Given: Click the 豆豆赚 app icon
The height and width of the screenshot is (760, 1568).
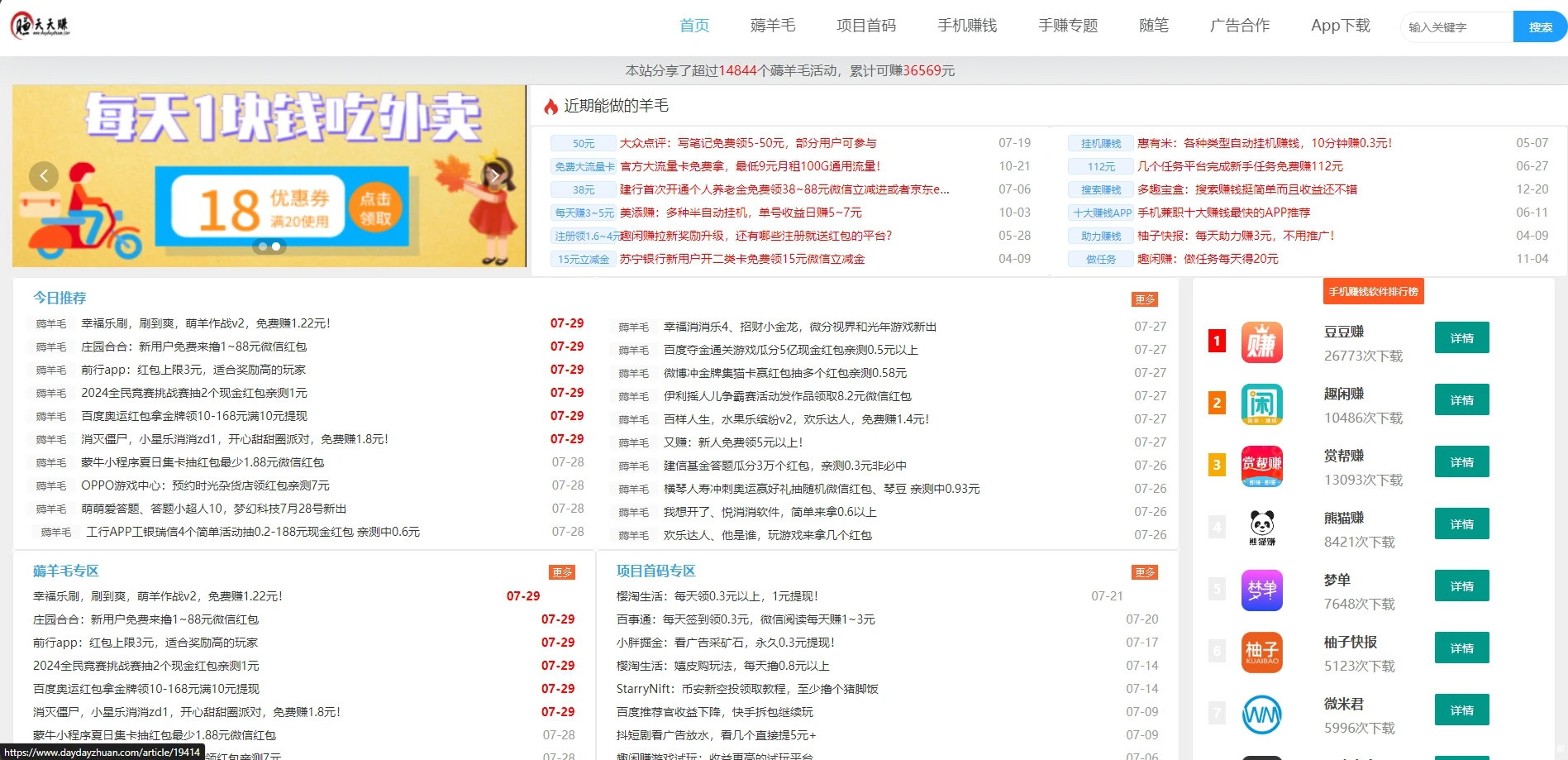Looking at the screenshot, I should (x=1262, y=342).
